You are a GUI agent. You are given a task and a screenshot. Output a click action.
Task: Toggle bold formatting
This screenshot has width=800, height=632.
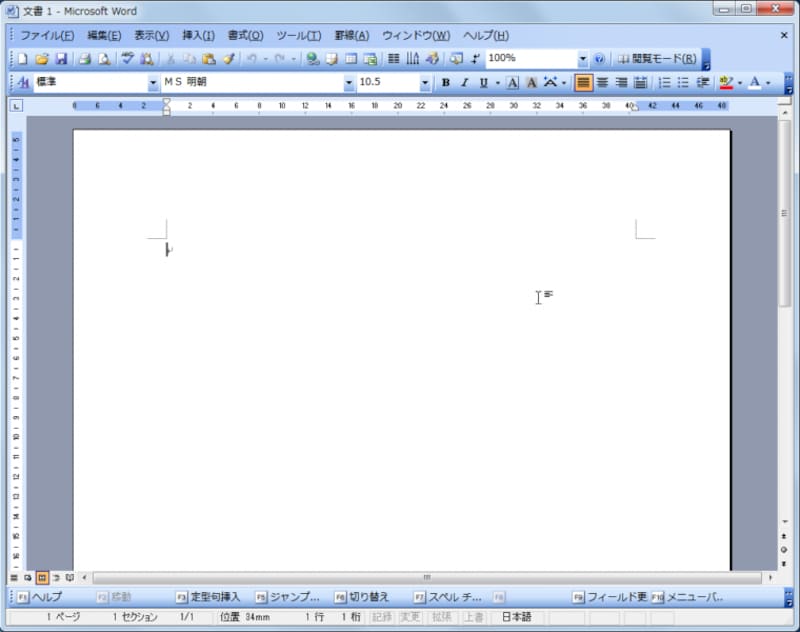(x=444, y=83)
